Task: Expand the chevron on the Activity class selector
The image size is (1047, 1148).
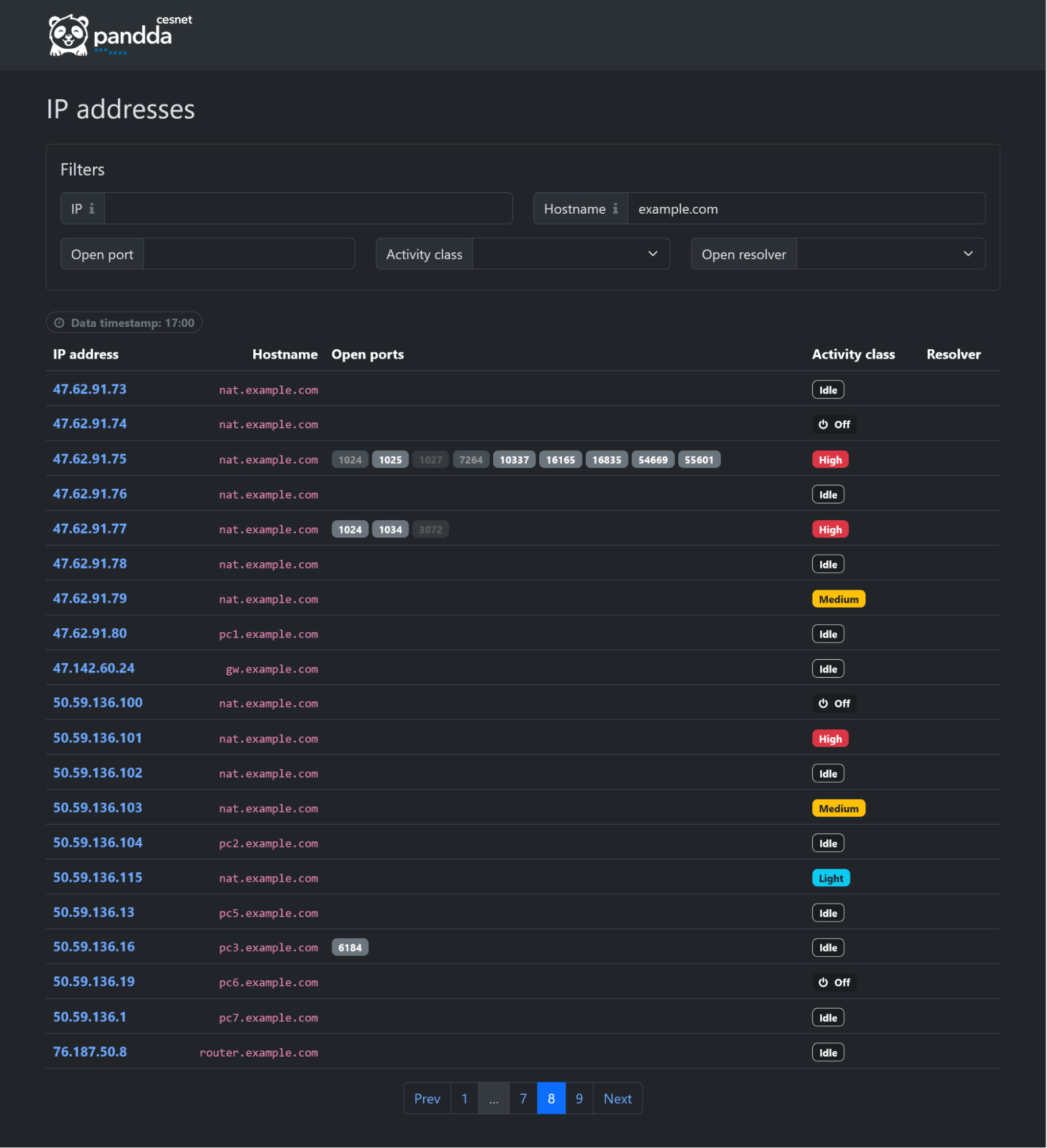Action: [x=652, y=254]
